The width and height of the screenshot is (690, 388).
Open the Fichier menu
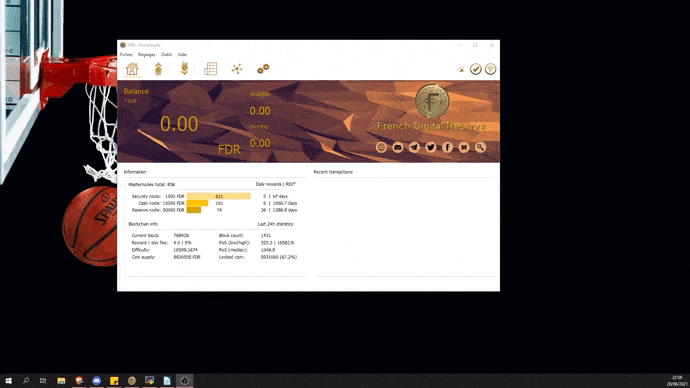tap(126, 55)
